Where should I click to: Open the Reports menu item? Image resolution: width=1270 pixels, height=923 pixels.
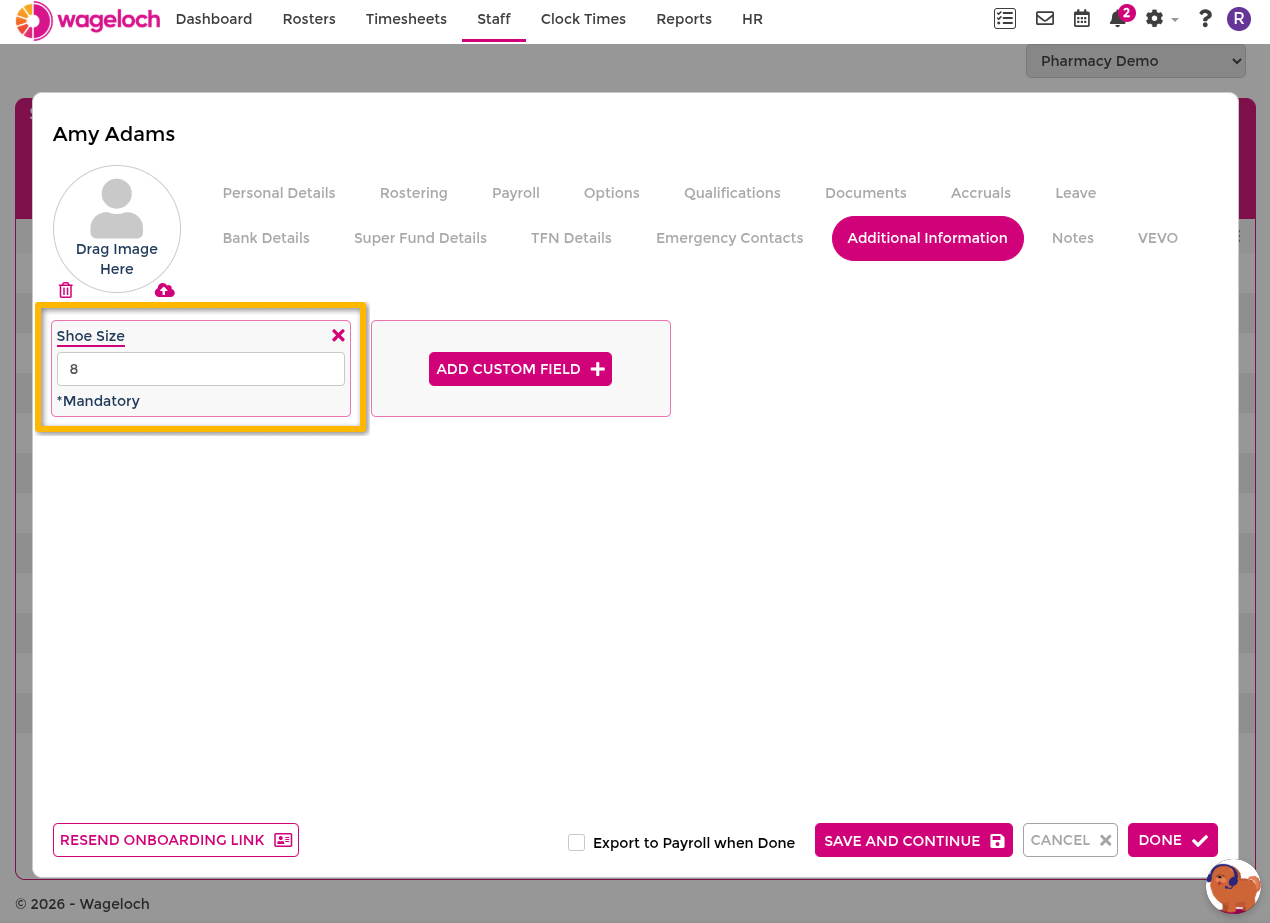[684, 19]
